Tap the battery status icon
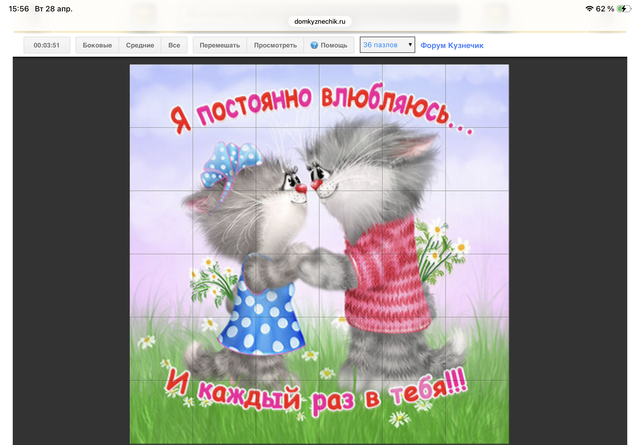The image size is (640, 445). (623, 9)
